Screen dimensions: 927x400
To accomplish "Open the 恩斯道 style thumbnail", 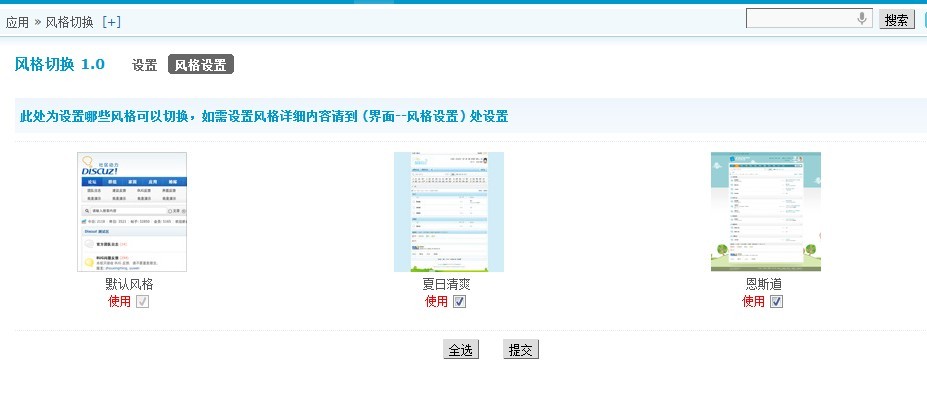I will click(766, 212).
